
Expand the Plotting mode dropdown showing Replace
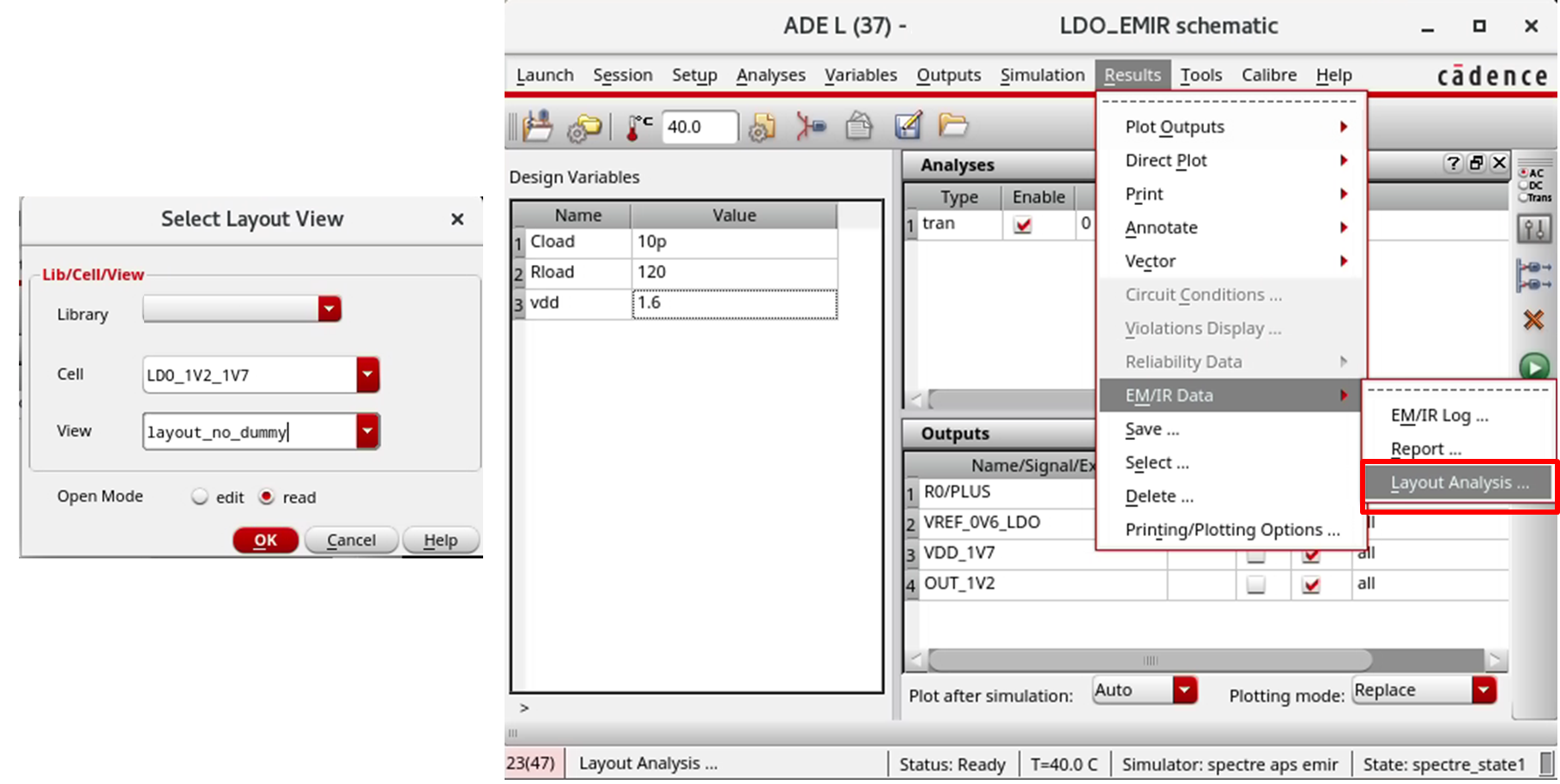[x=1483, y=690]
